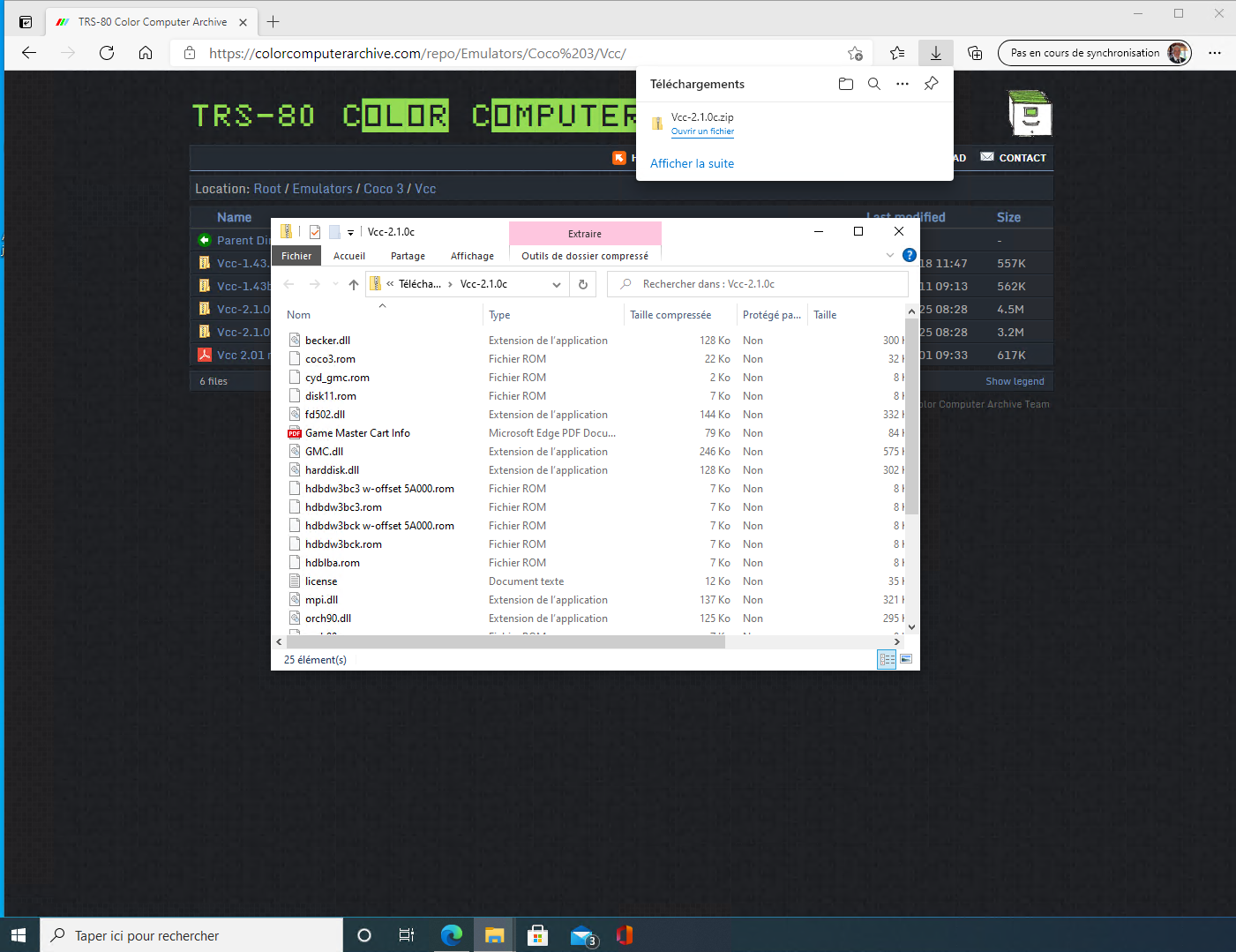1236x952 pixels.
Task: Open a new browser tab
Action: point(273,22)
